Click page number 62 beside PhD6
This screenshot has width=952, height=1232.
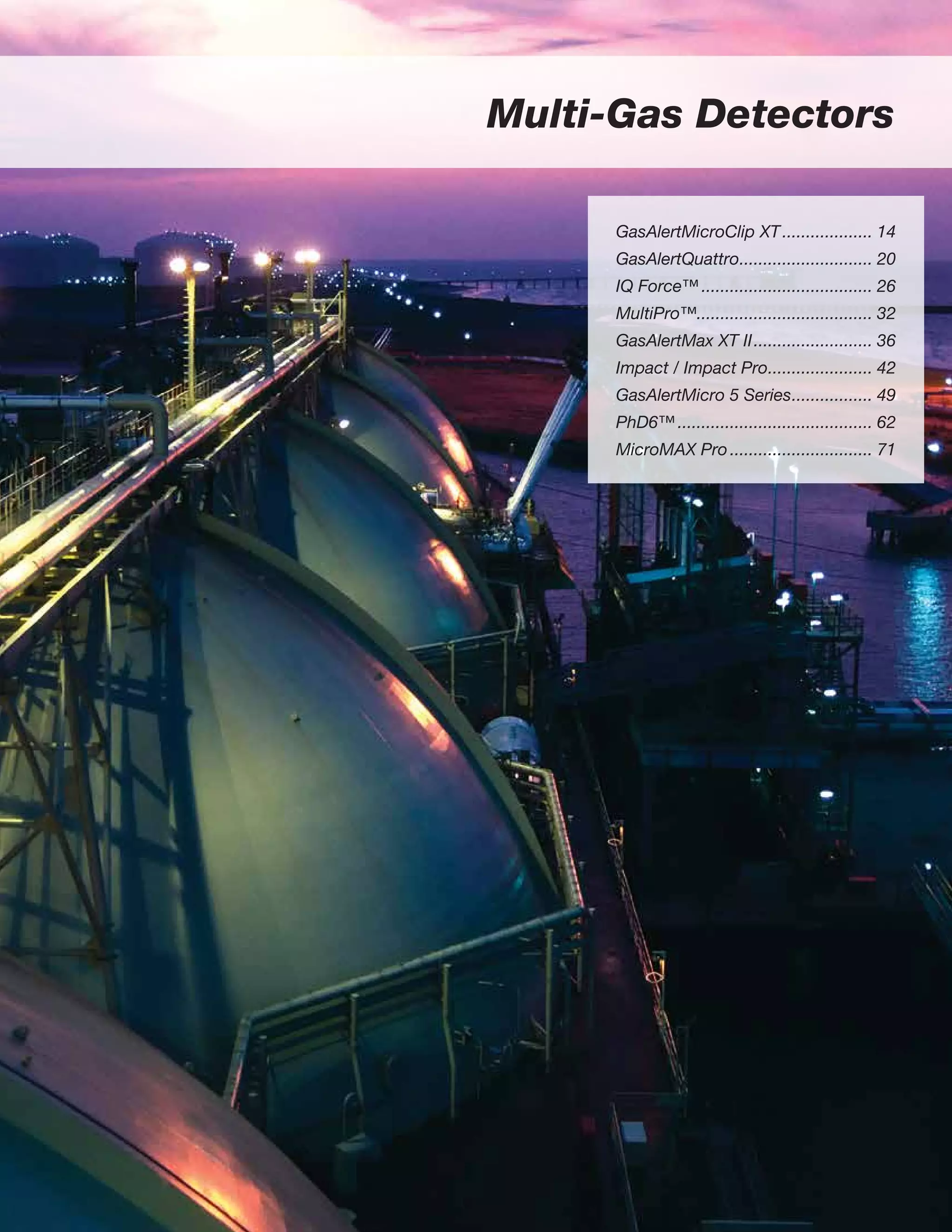[886, 423]
